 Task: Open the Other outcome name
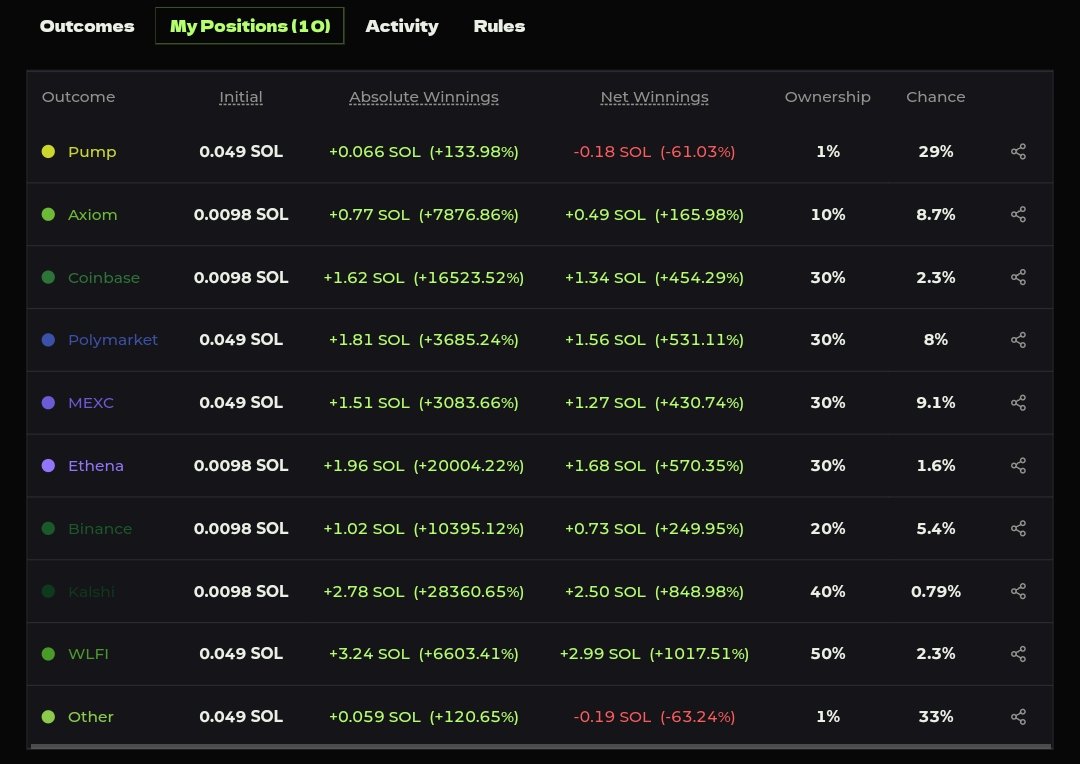click(x=90, y=716)
